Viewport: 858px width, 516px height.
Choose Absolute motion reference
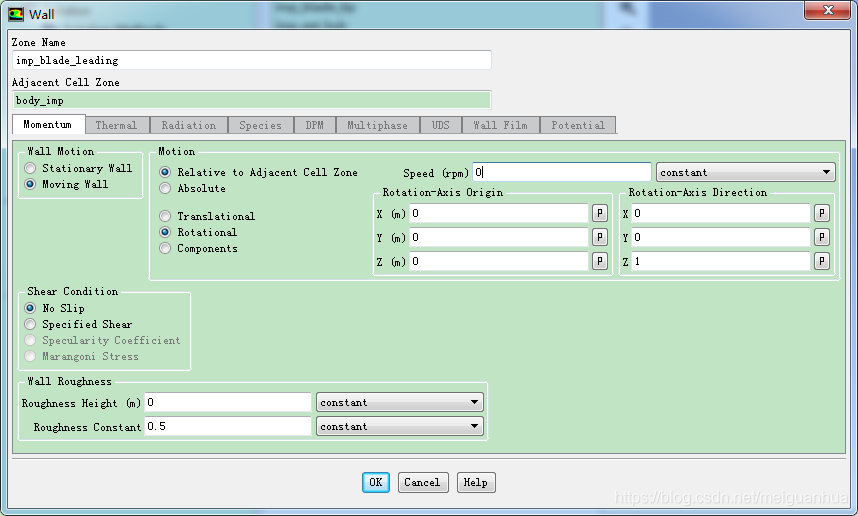tap(165, 188)
